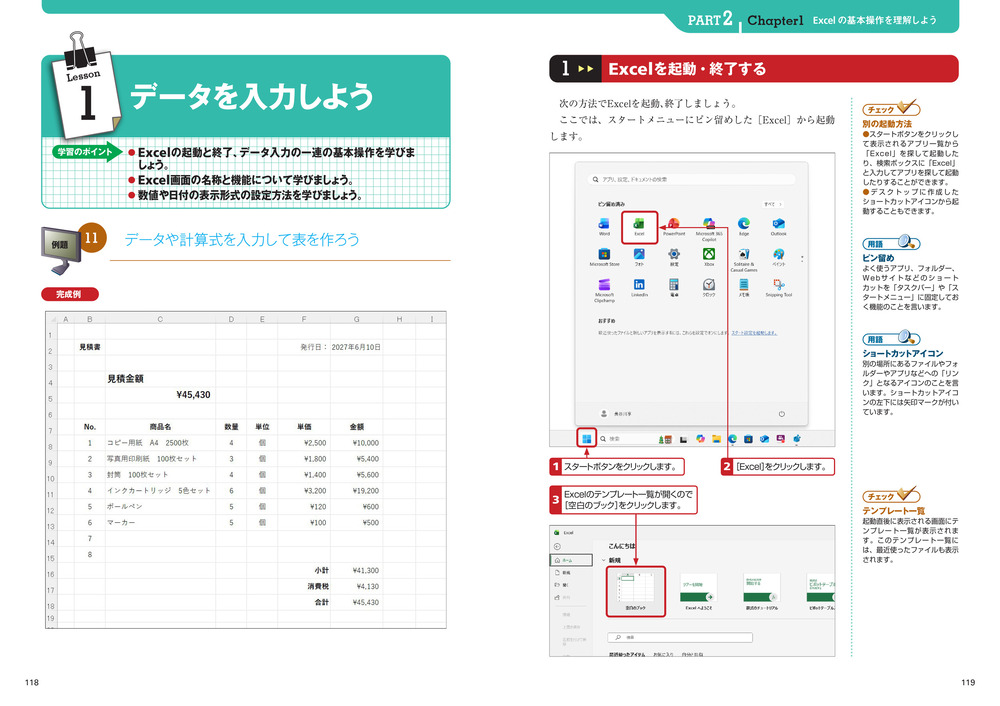Open PowerPoint in the pinned apps
This screenshot has height=706, width=1000.
click(x=675, y=225)
